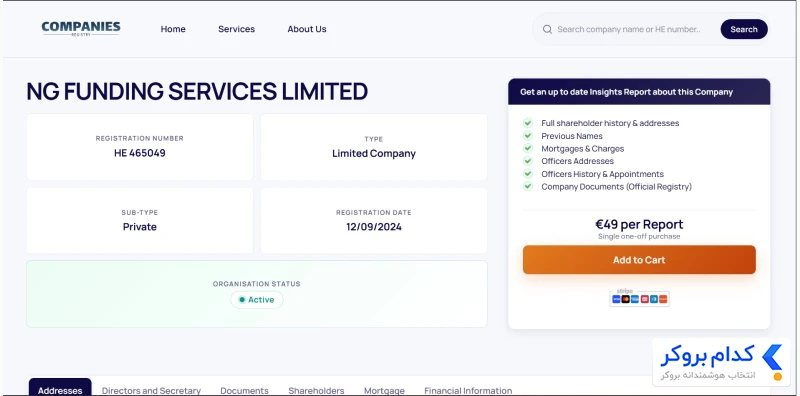Click the Companies Registry logo
800x396 pixels.
(x=81, y=29)
